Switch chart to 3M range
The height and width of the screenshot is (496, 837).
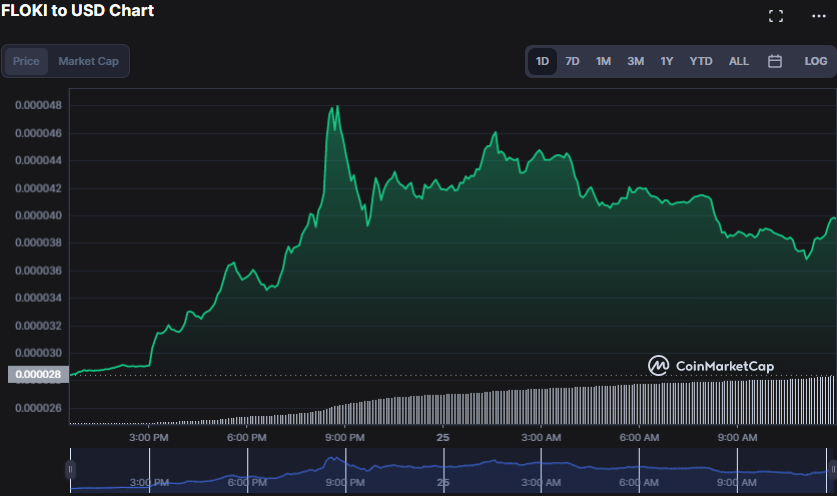635,61
